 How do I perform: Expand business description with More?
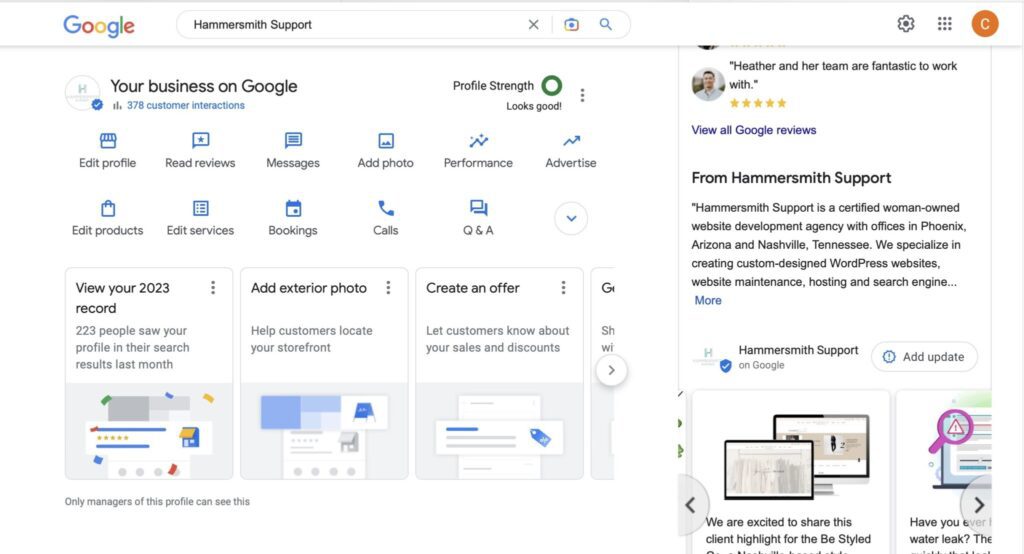pyautogui.click(x=708, y=301)
